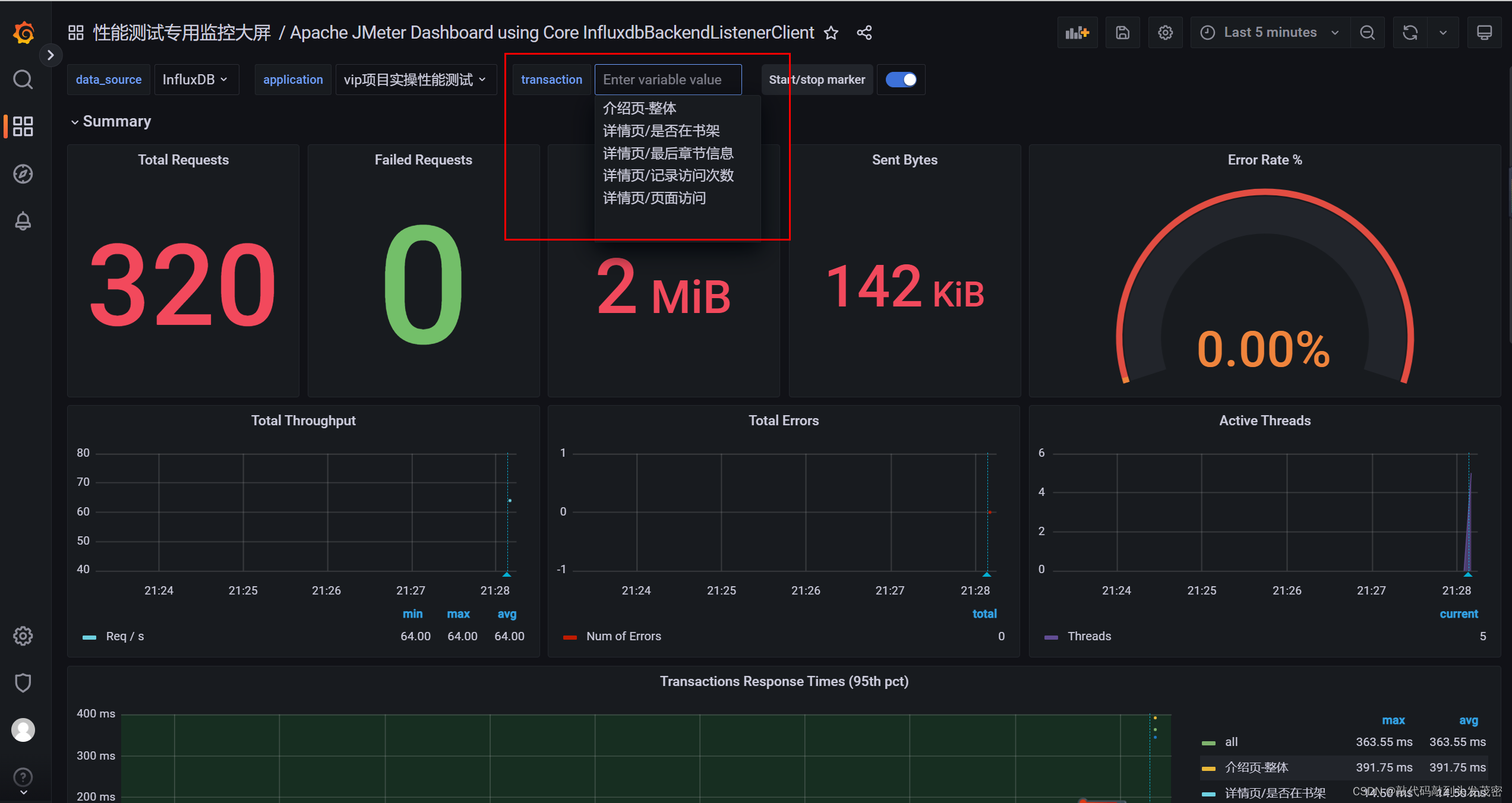Open the search dashboards icon in the sidebar
Screen dimensions: 1512x803
point(23,79)
